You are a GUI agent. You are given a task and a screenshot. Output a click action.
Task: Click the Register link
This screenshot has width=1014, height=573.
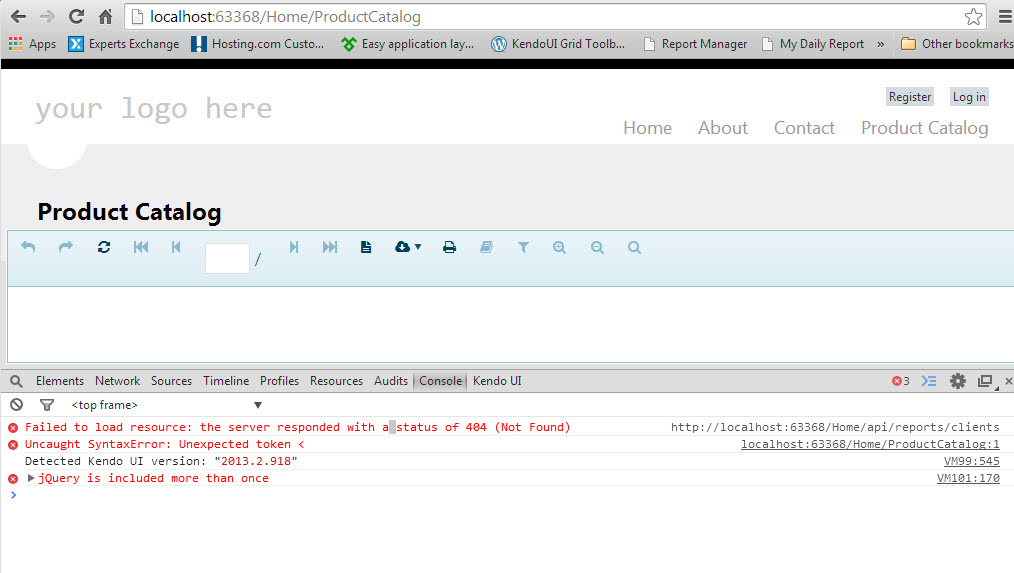click(910, 96)
